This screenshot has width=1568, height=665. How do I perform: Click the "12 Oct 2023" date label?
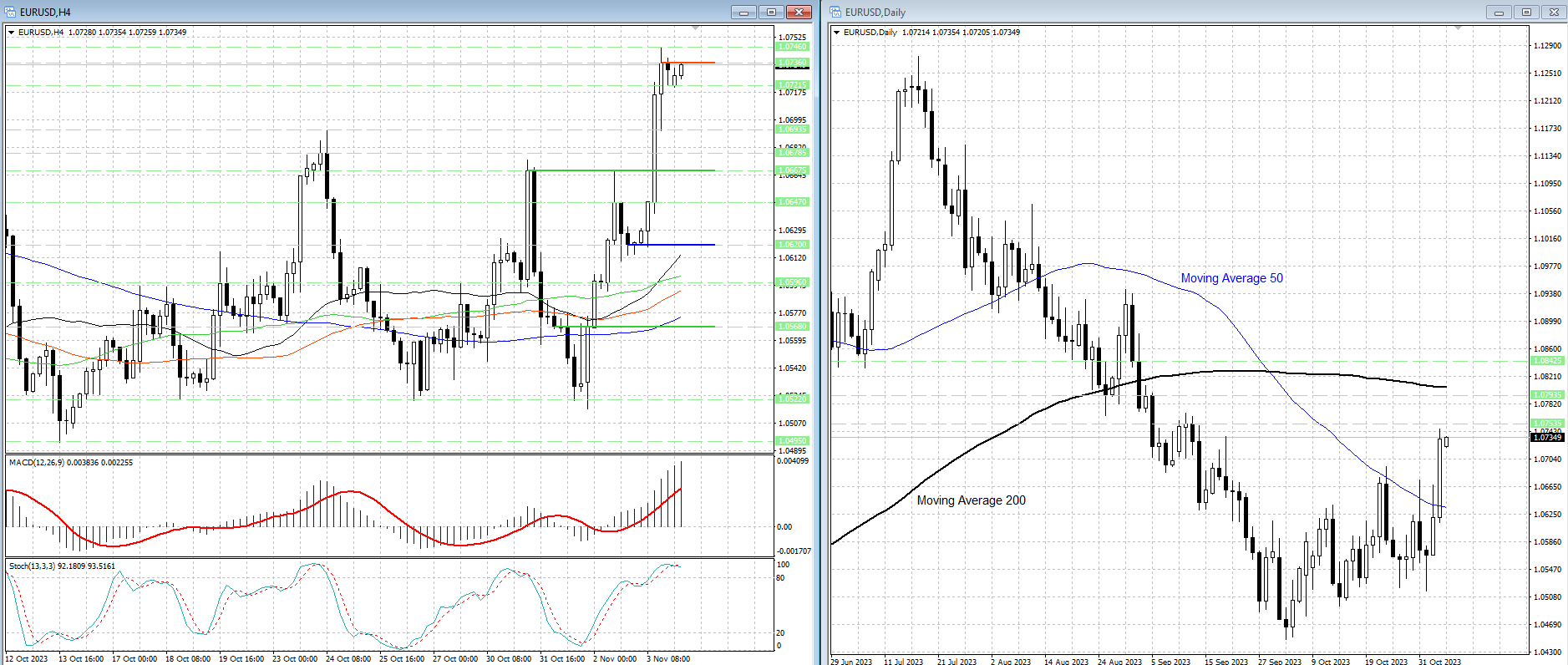[27, 659]
